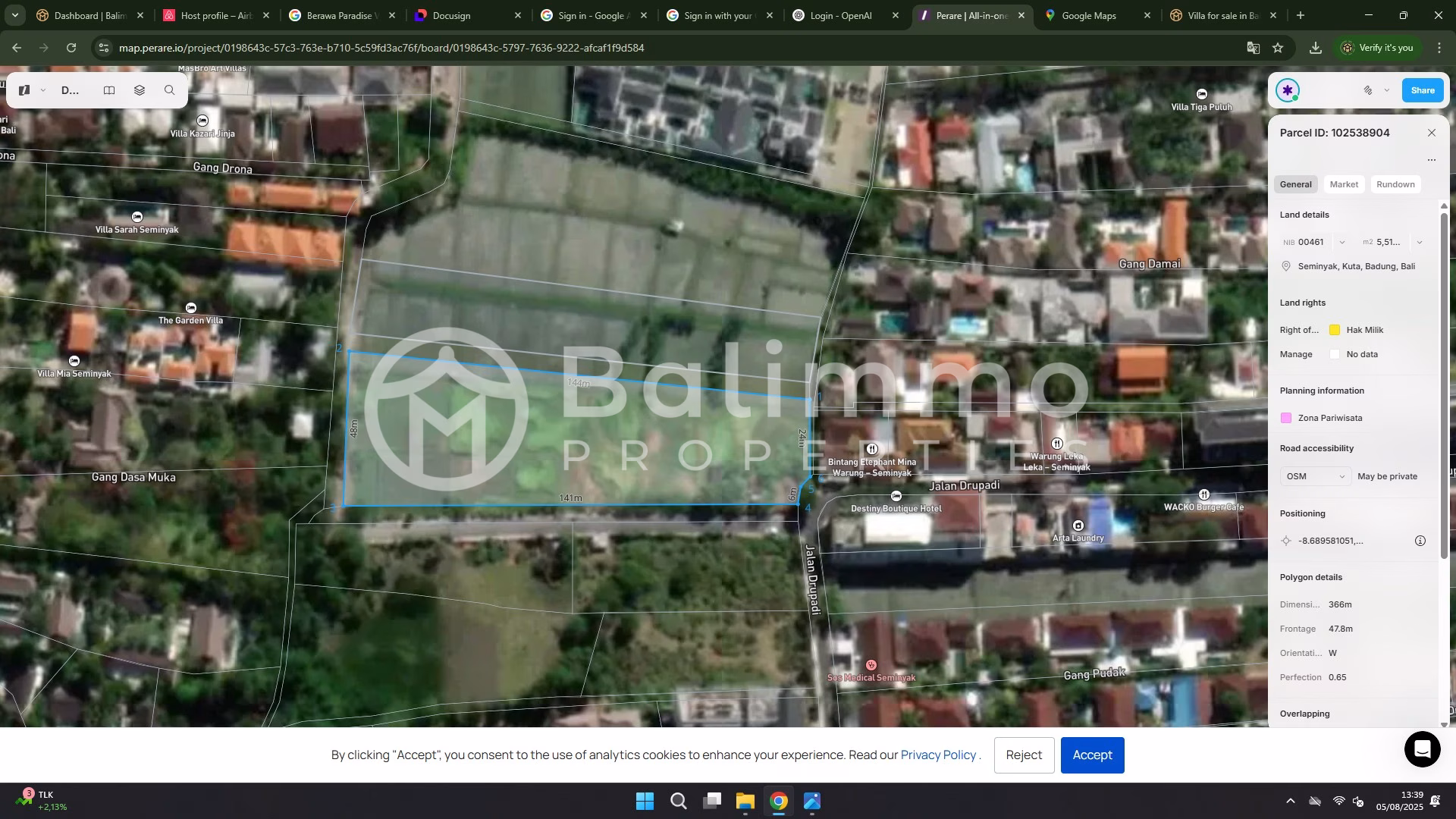Expand the NIB 00461 dropdown
This screenshot has width=1456, height=819.
[x=1341, y=243]
